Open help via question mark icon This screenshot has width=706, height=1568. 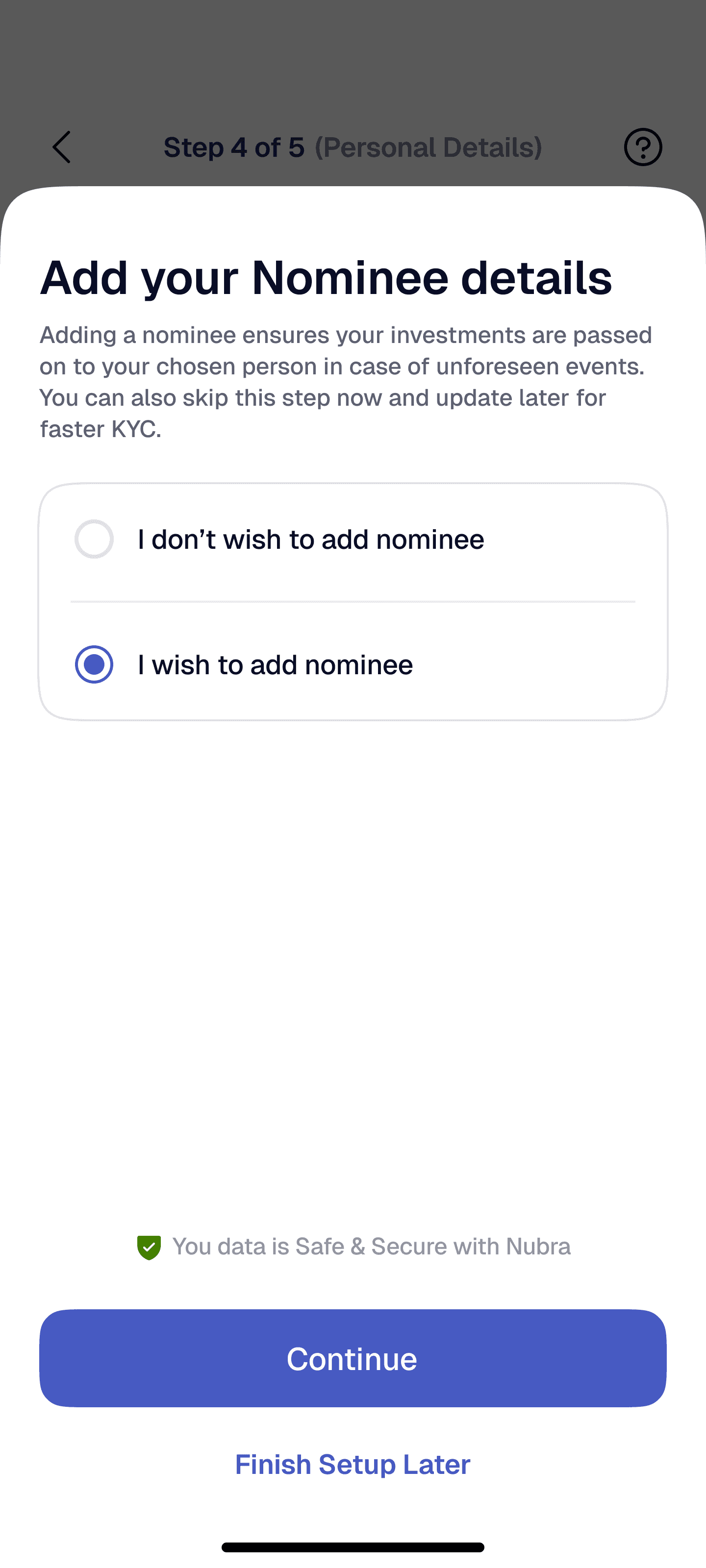[x=643, y=147]
